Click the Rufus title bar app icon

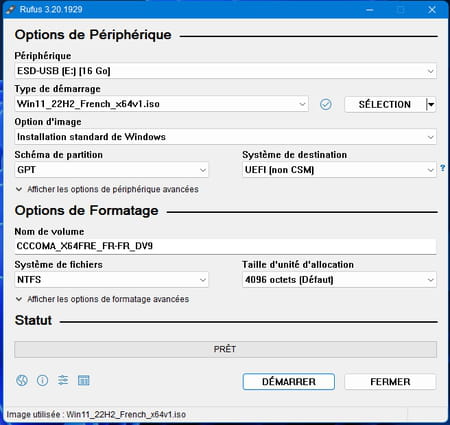click(x=11, y=9)
